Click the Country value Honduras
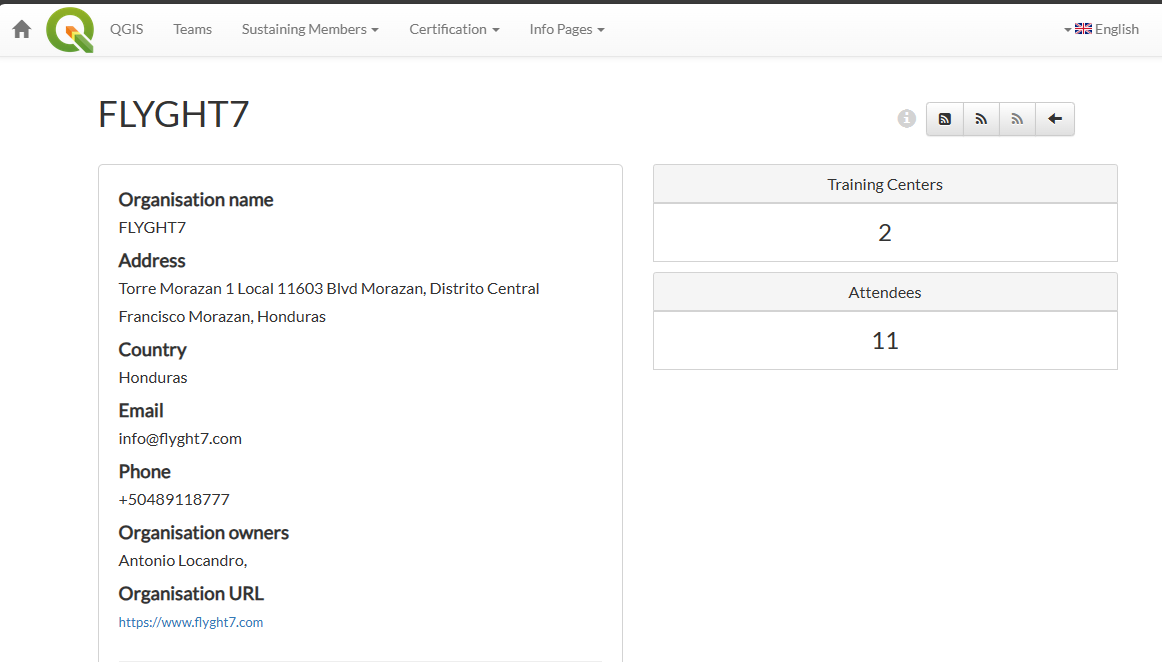This screenshot has width=1162, height=662. point(153,377)
